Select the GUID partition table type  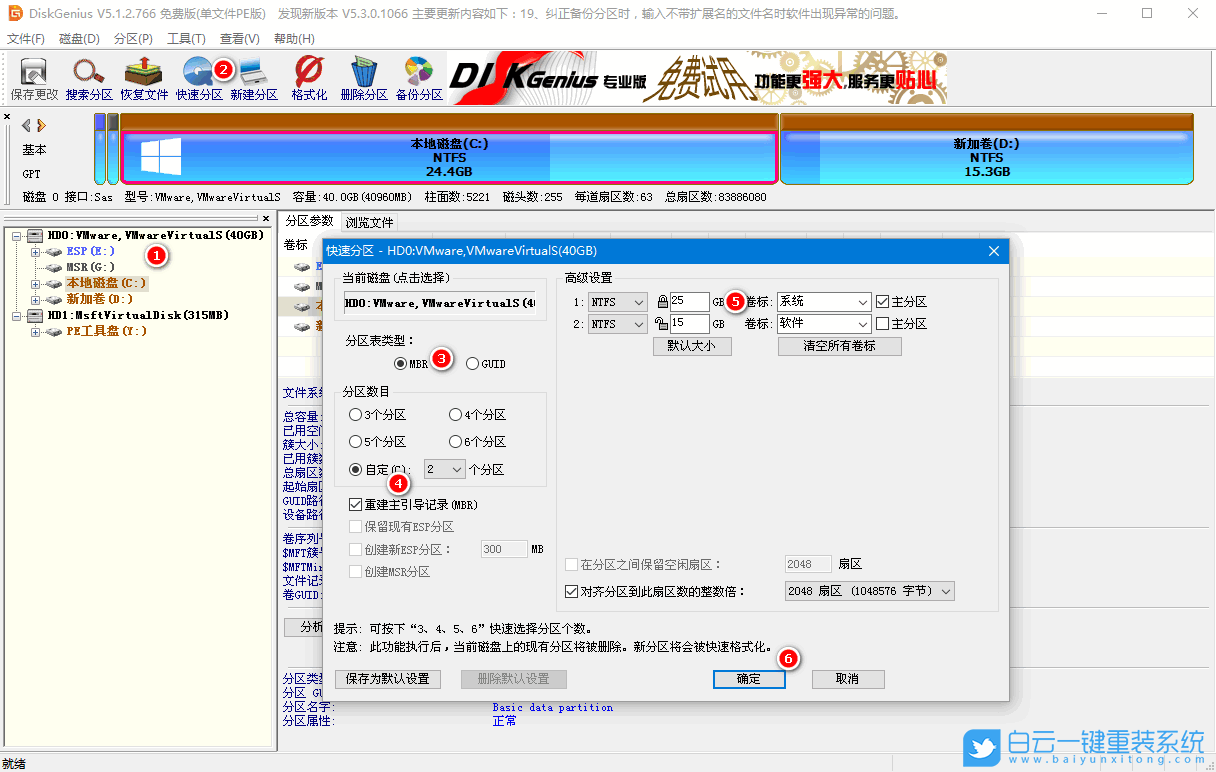tap(472, 363)
